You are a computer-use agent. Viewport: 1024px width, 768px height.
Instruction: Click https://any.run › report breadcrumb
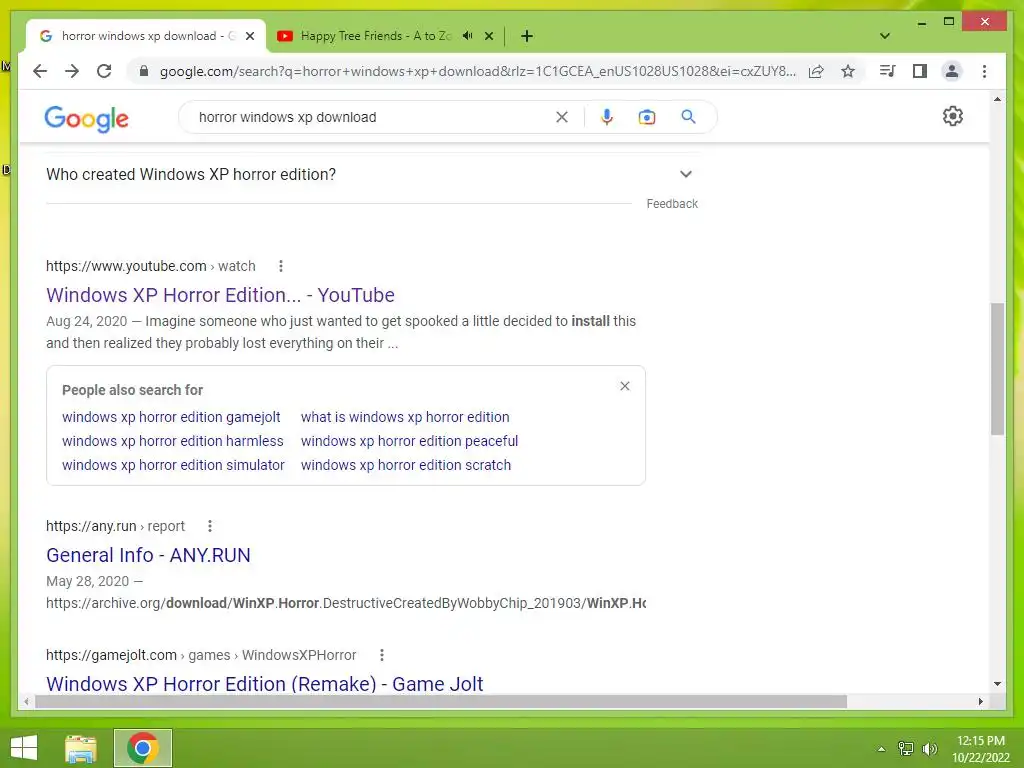click(116, 526)
